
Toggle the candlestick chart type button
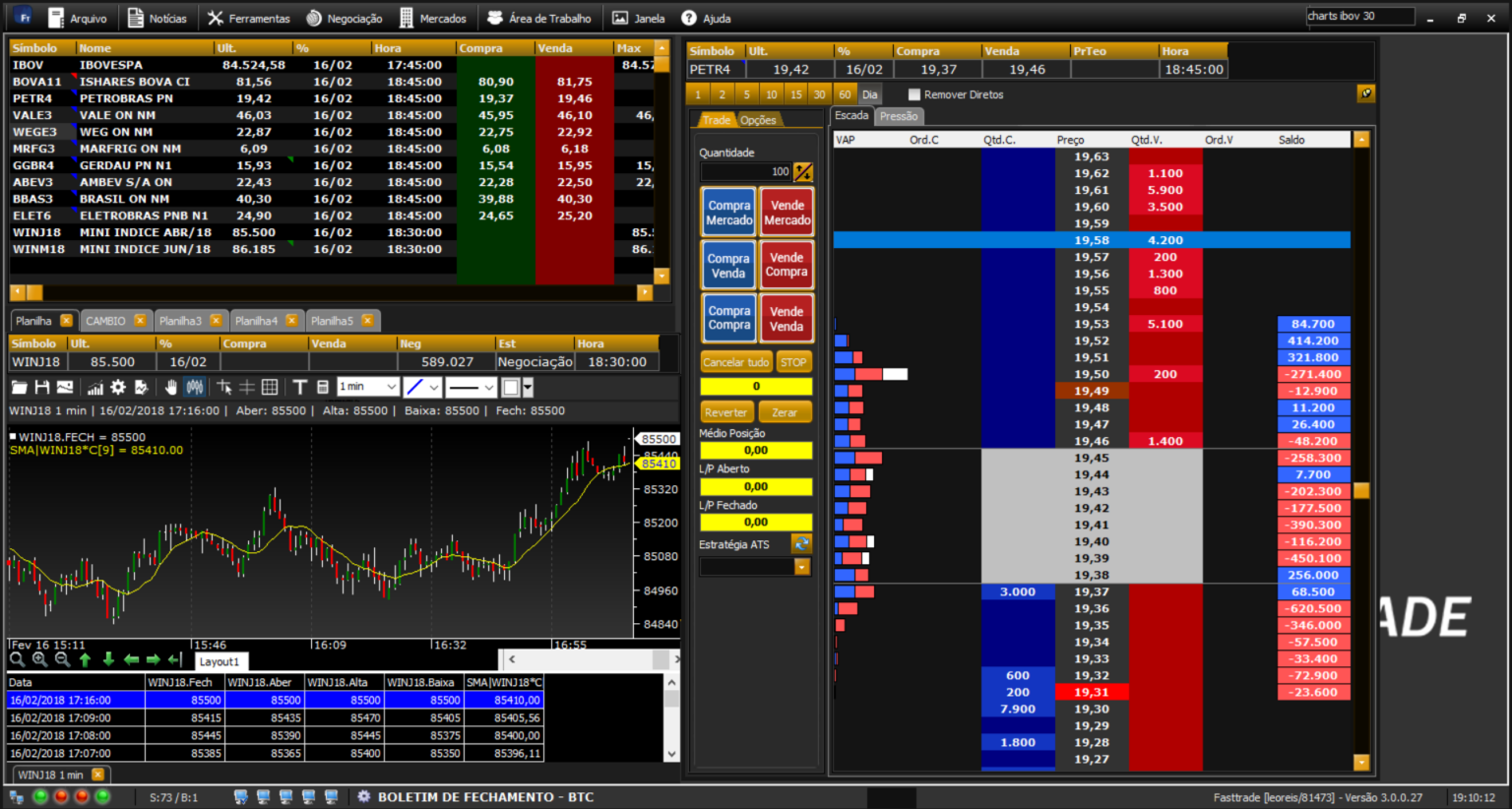[x=195, y=388]
